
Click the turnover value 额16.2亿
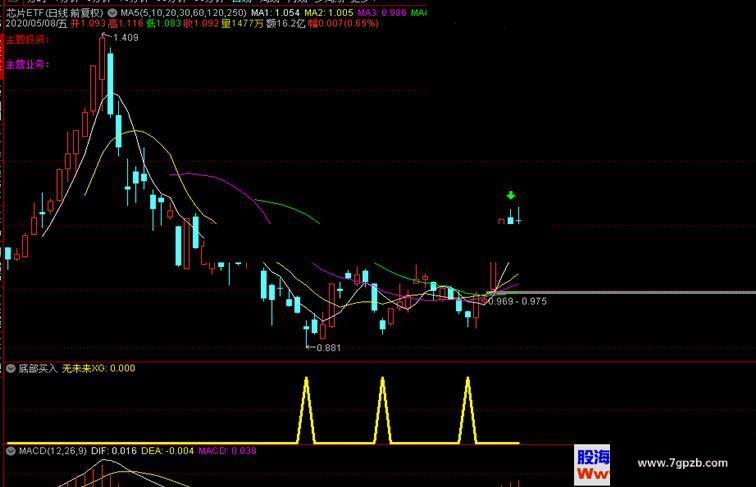286,24
